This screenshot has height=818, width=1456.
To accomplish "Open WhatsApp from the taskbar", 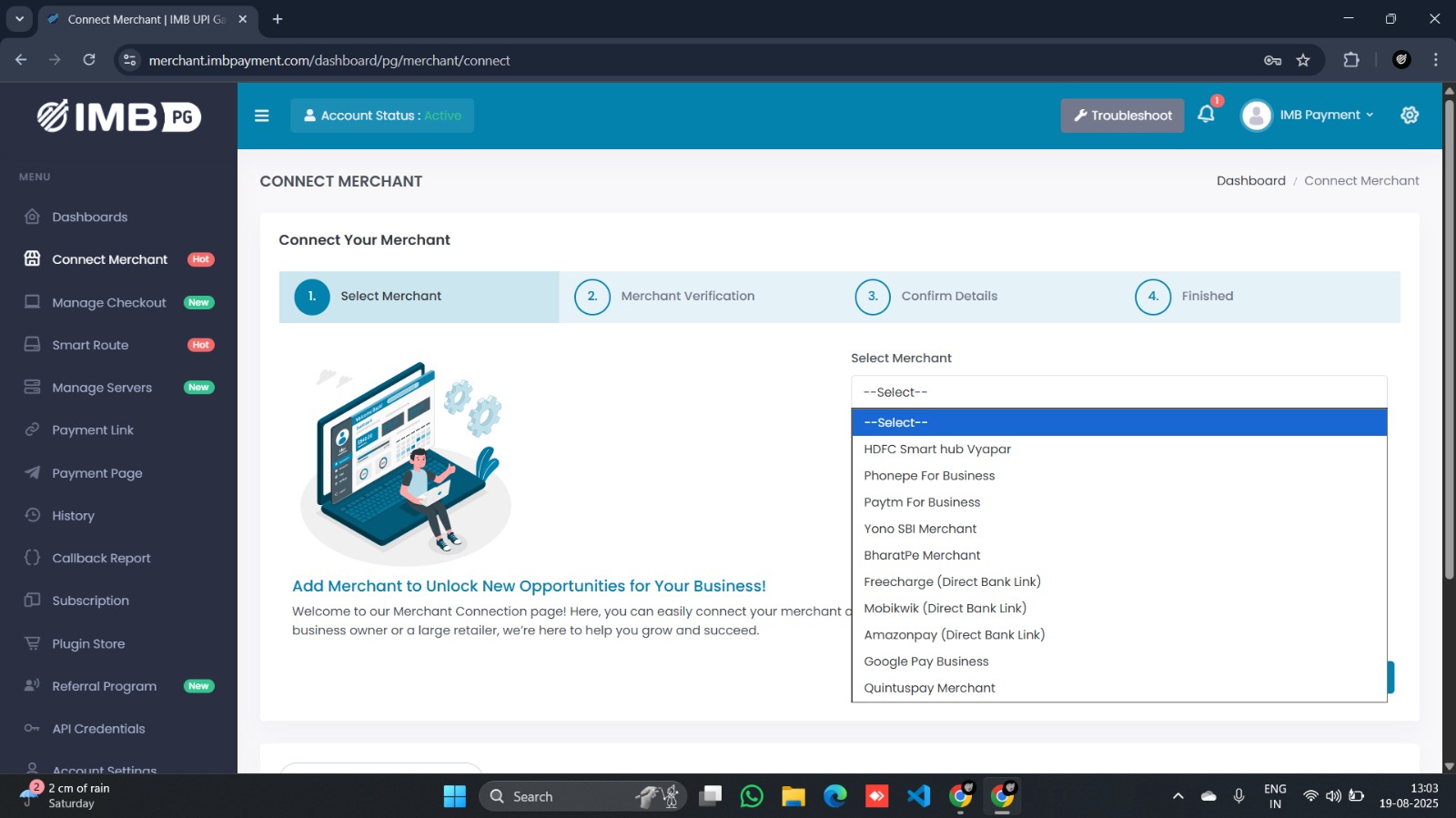I will 752,796.
